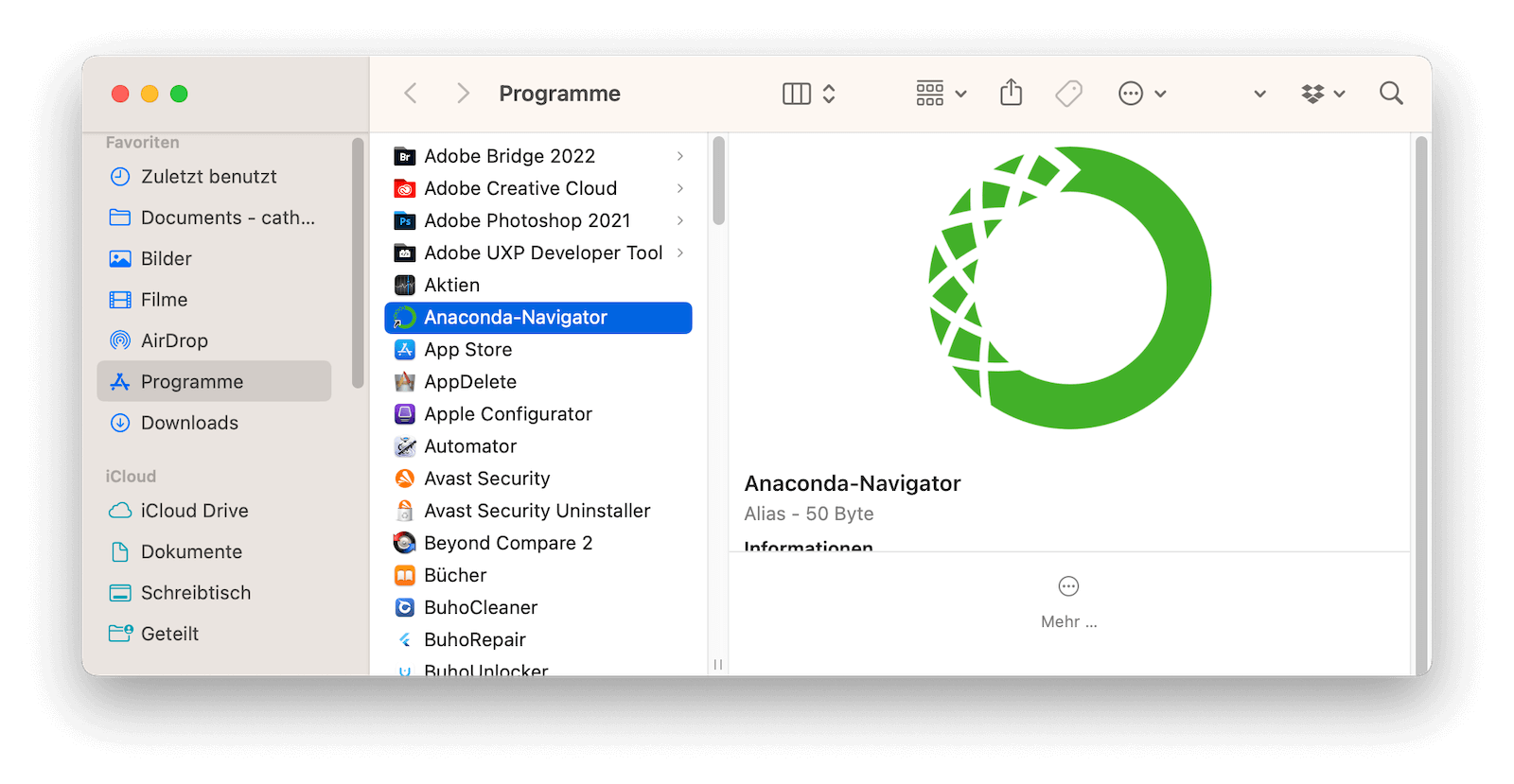
Task: Go back with the left chevron
Action: (410, 93)
